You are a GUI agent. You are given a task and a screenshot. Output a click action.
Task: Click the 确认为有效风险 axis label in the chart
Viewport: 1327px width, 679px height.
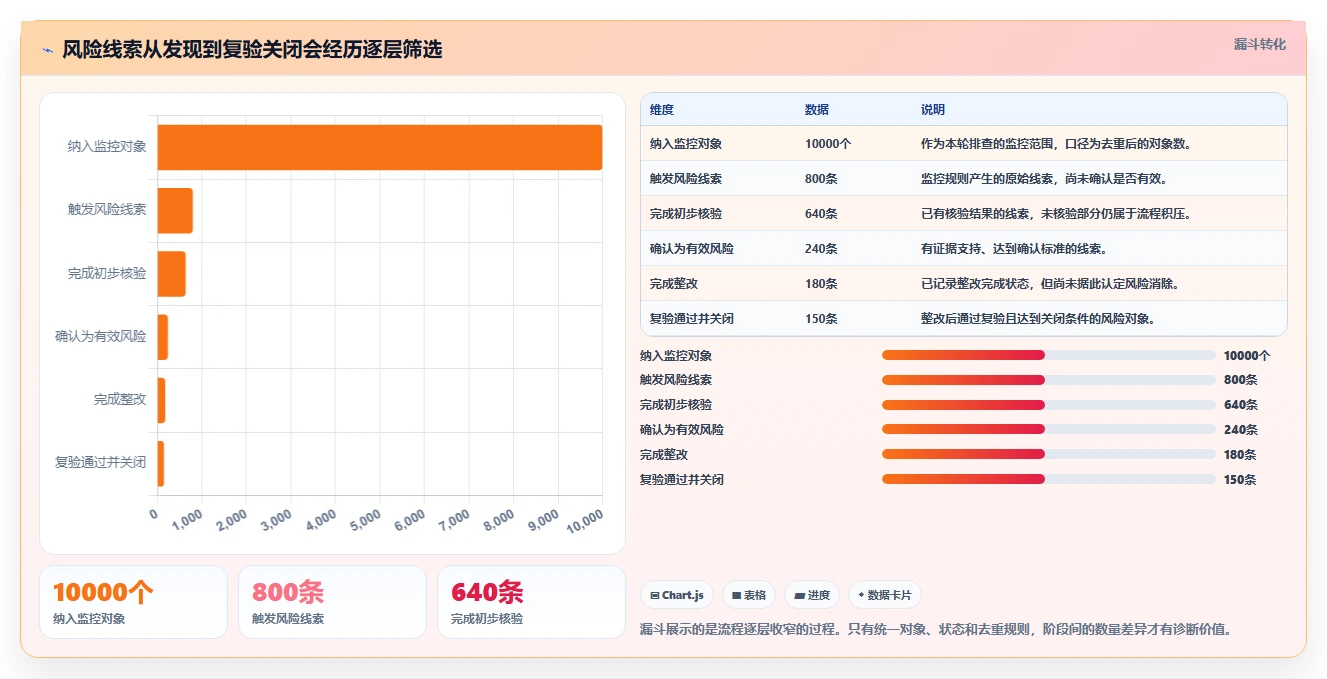click(x=100, y=337)
